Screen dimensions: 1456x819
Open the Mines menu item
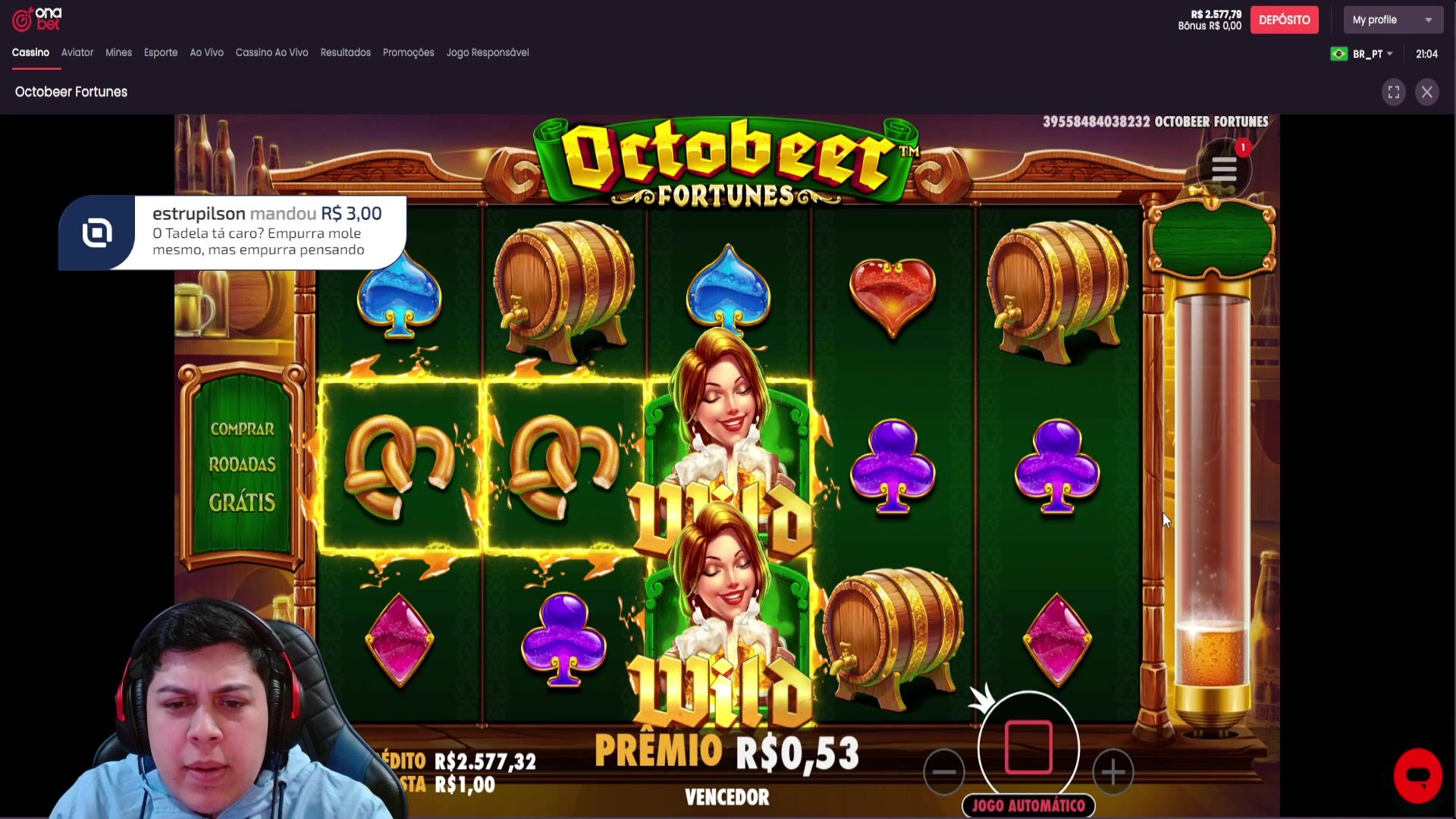118,52
